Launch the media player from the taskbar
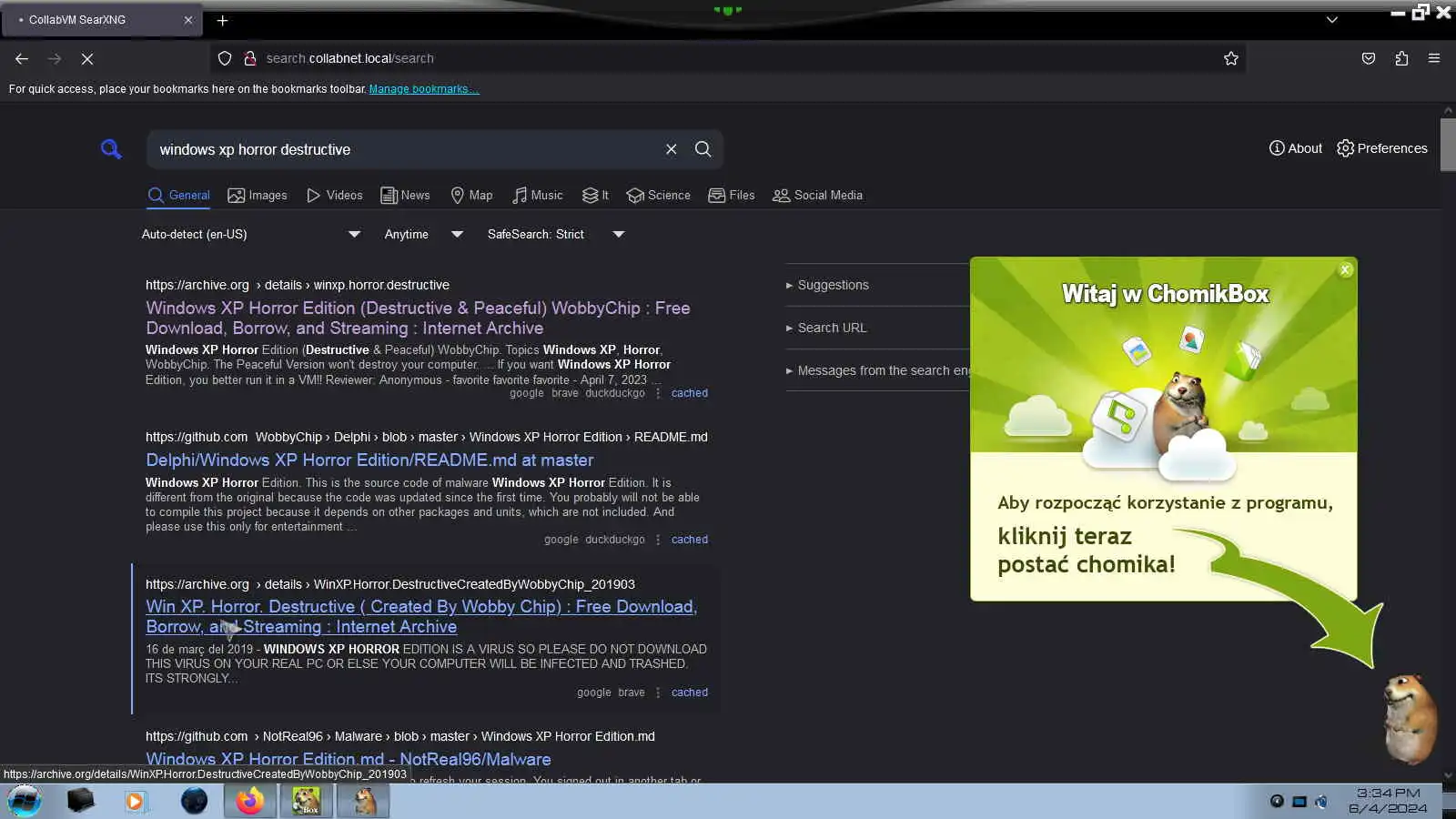The height and width of the screenshot is (819, 1456). pos(136,801)
